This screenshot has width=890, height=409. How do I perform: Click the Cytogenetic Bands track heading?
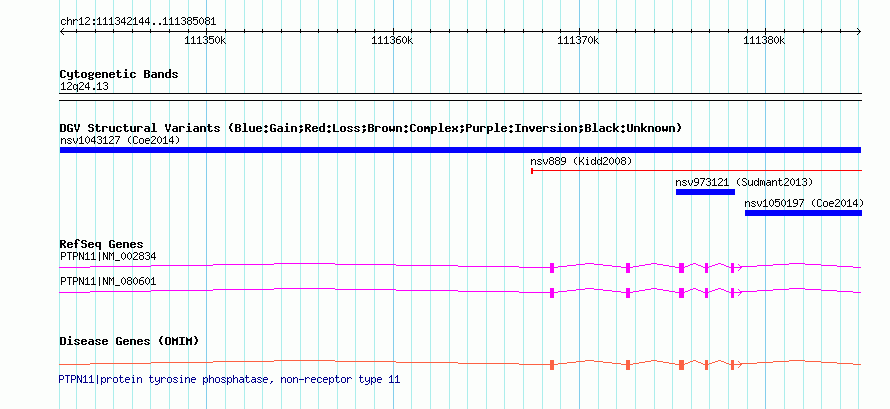click(x=119, y=74)
